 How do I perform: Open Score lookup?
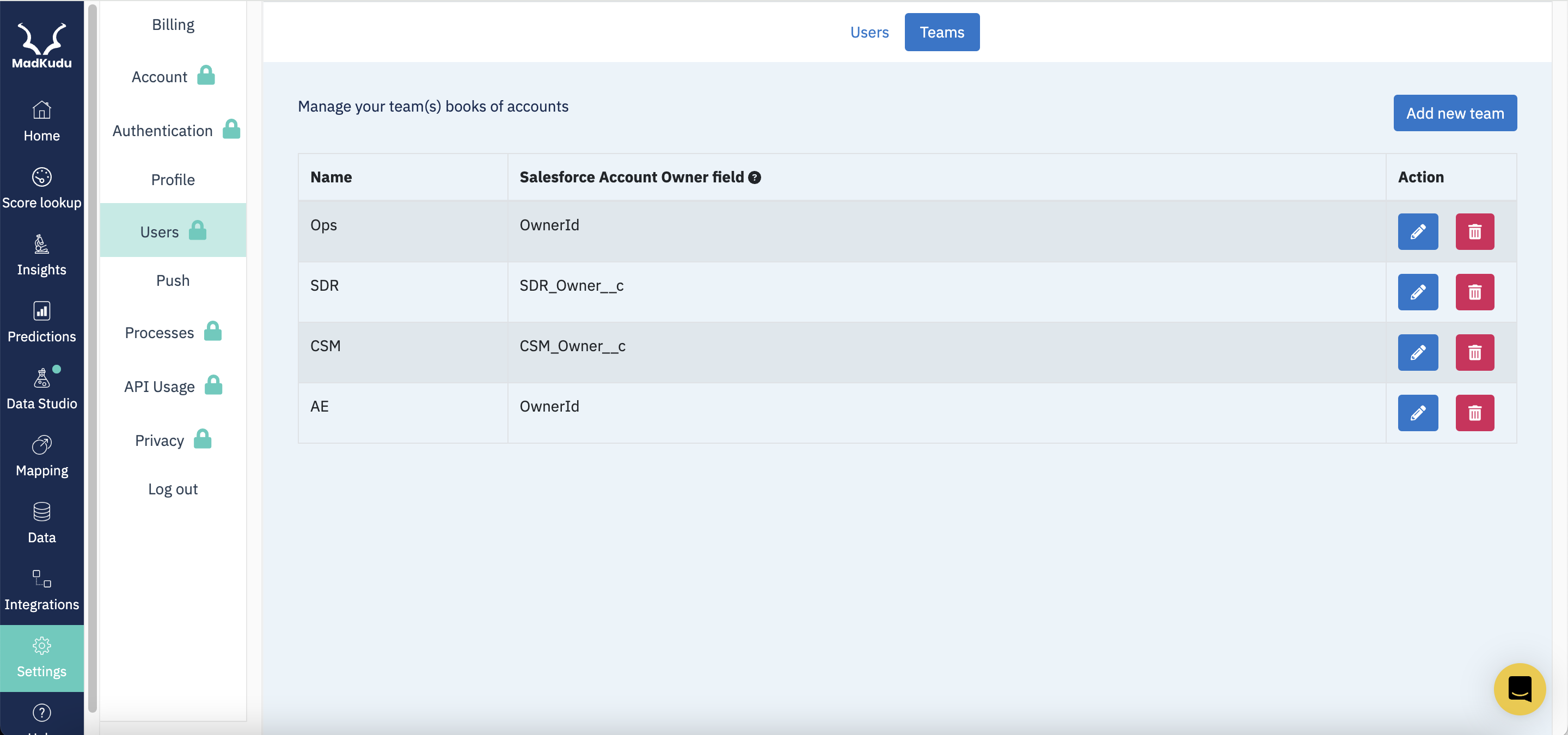click(x=41, y=188)
